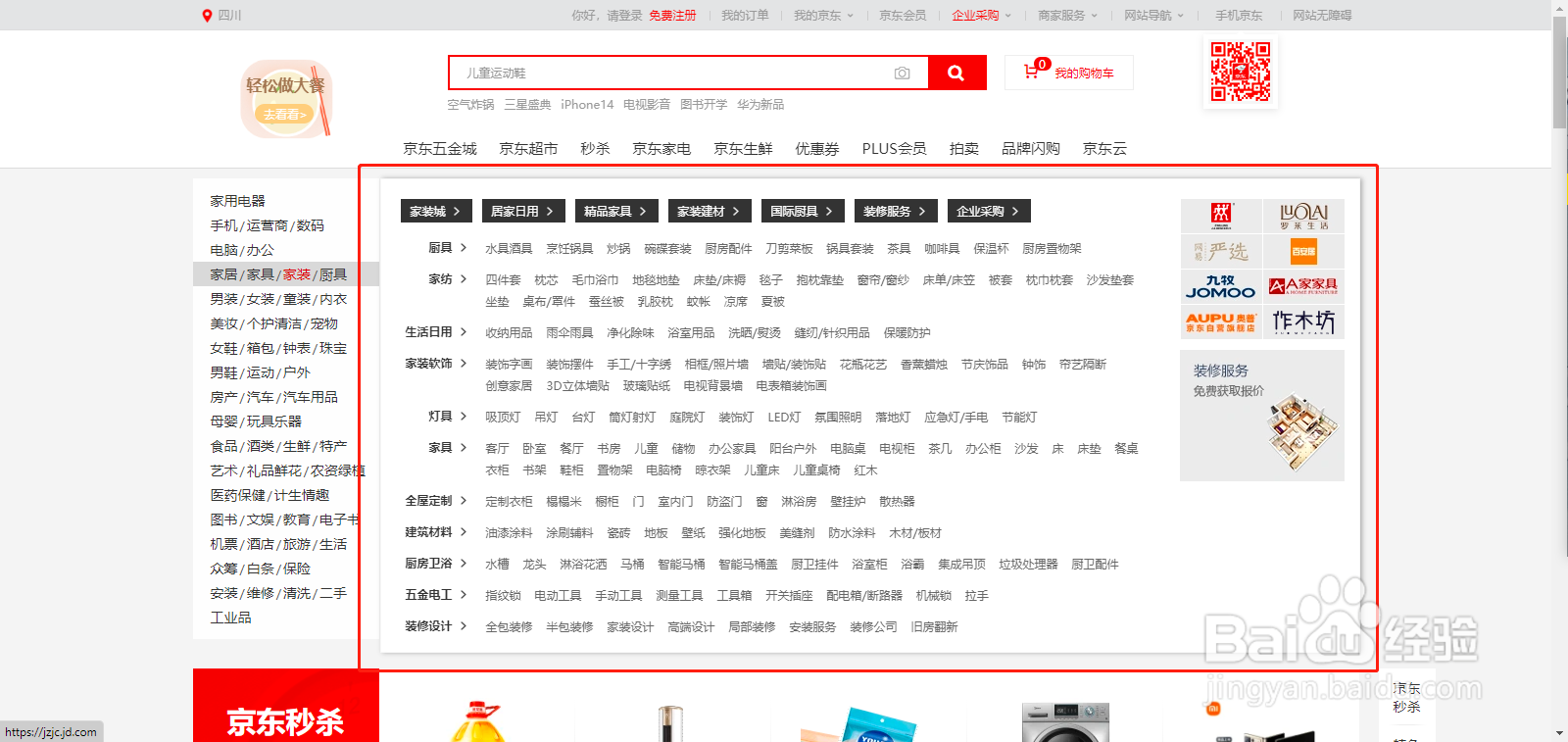Screen dimensions: 1568x742
Task: Open the 作木坊 brand logo
Action: tap(1303, 322)
